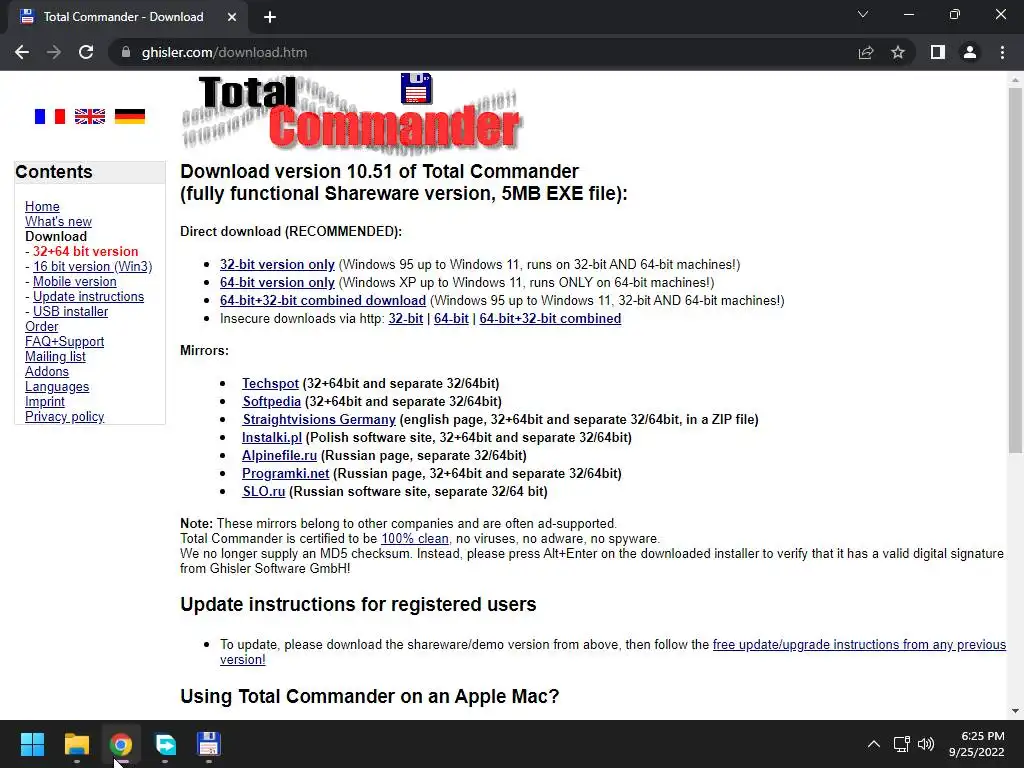
Task: Download insecure http 32-bit link
Action: tap(406, 319)
